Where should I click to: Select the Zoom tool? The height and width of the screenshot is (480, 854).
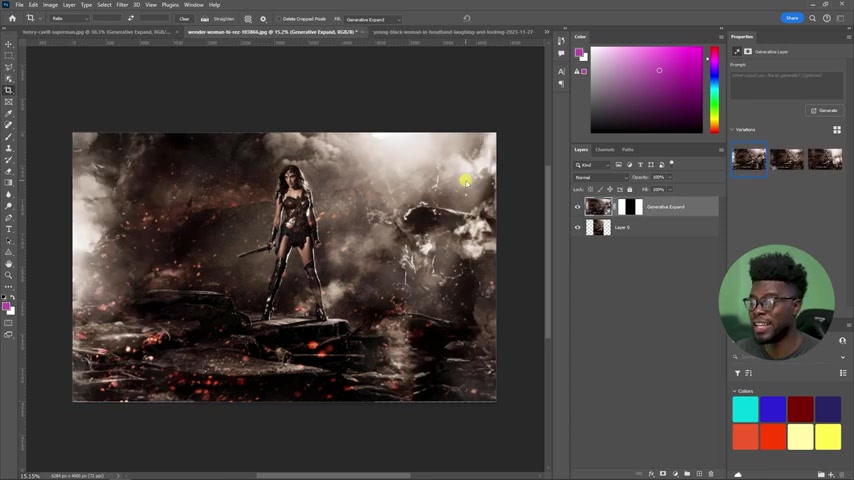click(x=8, y=275)
